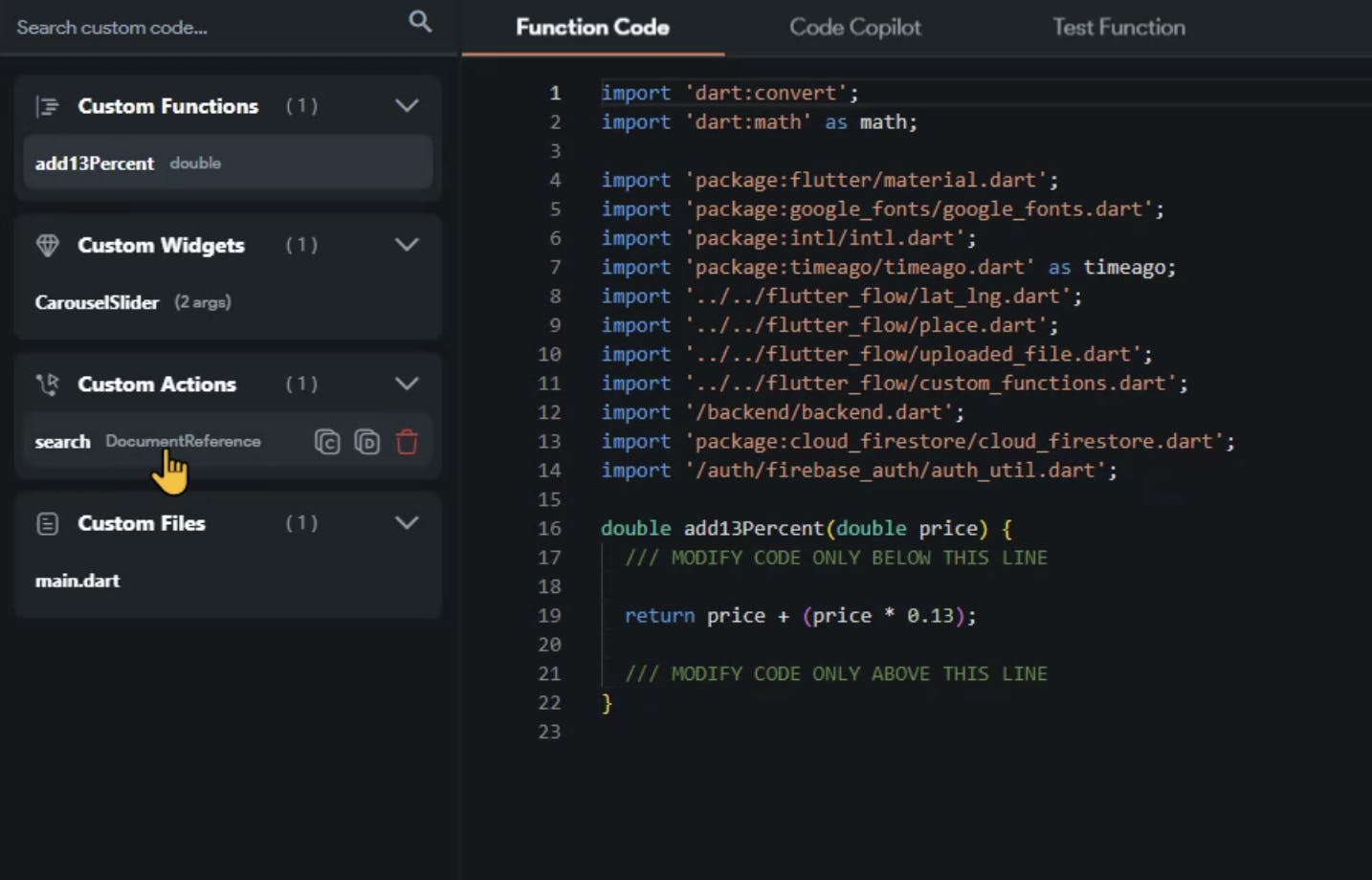Collapse the Custom Functions section
The width and height of the screenshot is (1372, 880).
[x=407, y=105]
